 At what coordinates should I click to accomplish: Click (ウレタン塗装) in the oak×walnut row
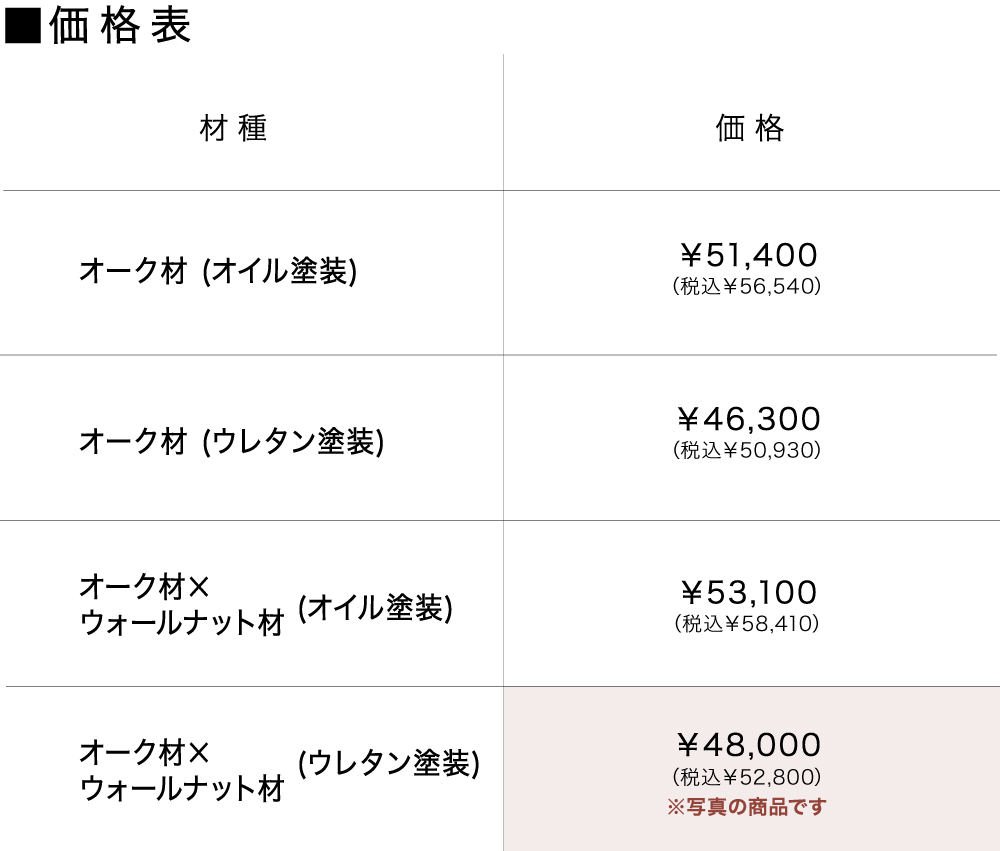(388, 763)
